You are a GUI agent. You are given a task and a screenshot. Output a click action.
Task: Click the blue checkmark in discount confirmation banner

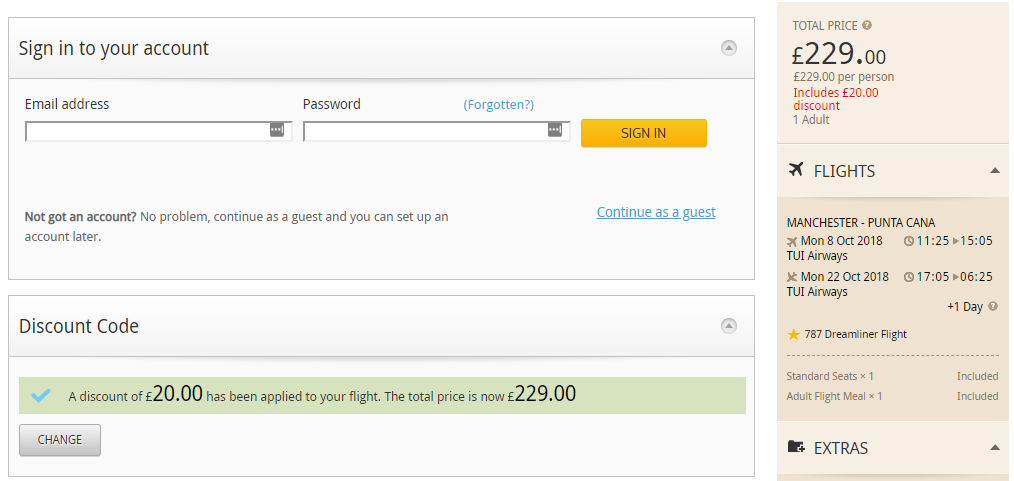pyautogui.click(x=41, y=396)
